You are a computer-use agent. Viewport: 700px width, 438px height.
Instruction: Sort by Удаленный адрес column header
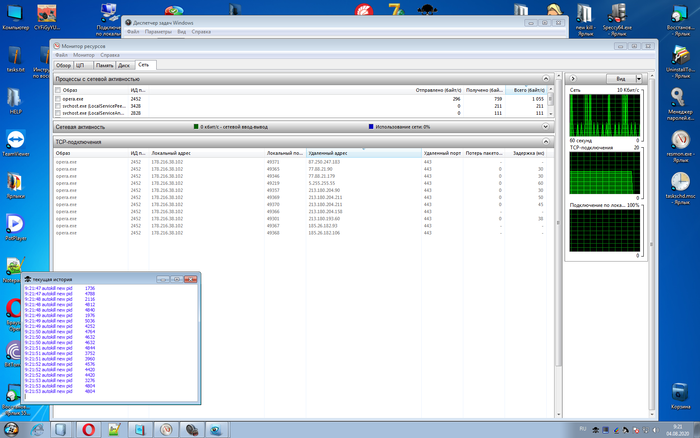(330, 153)
